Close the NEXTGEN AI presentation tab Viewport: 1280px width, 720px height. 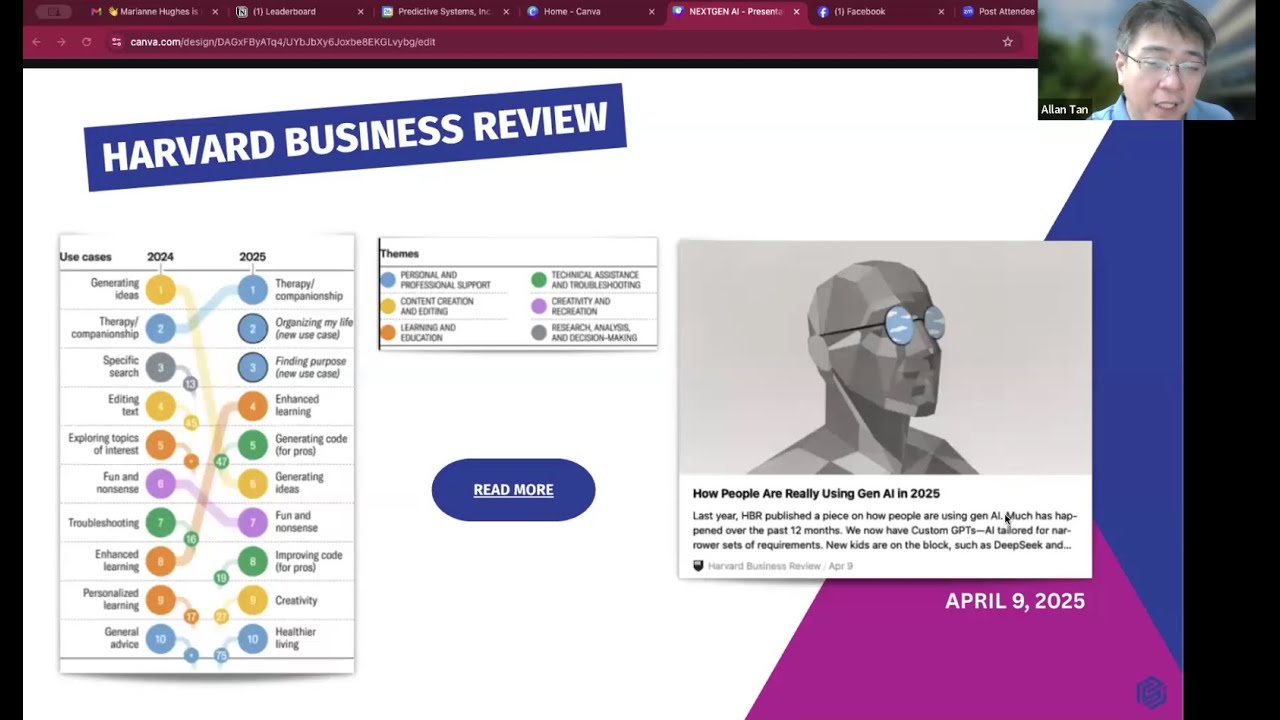coord(796,12)
